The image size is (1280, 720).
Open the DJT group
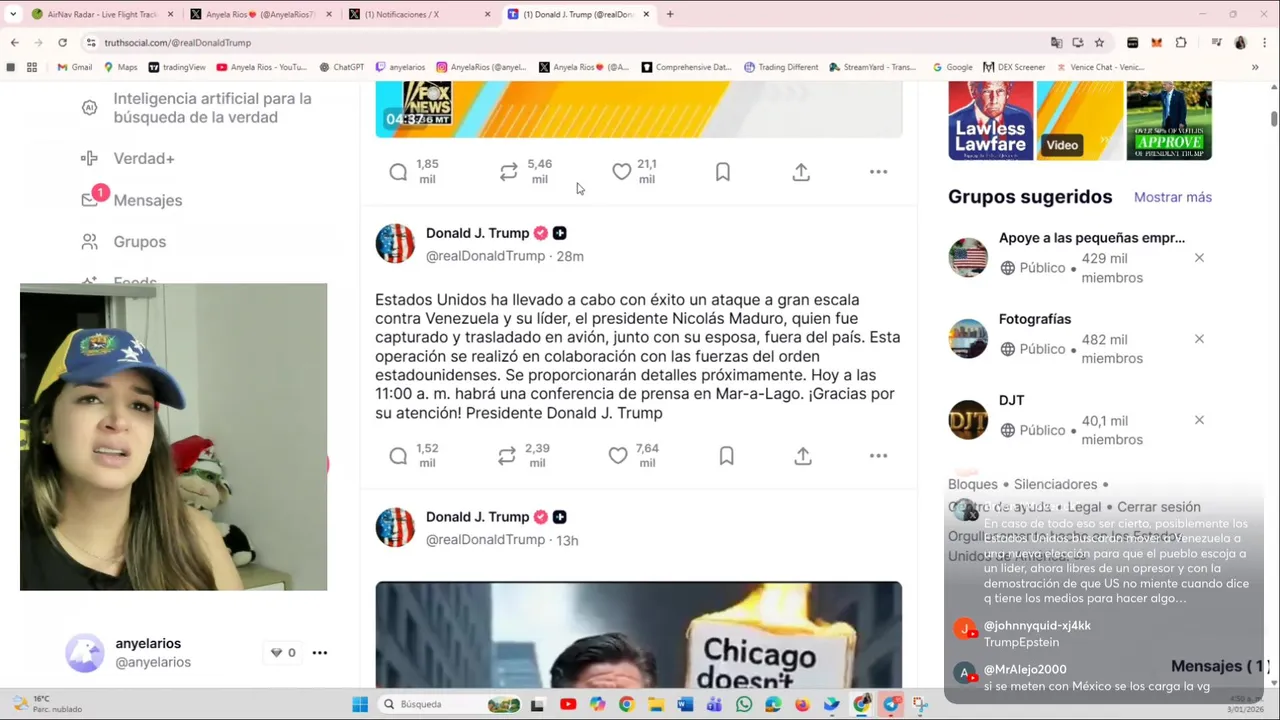point(1011,400)
